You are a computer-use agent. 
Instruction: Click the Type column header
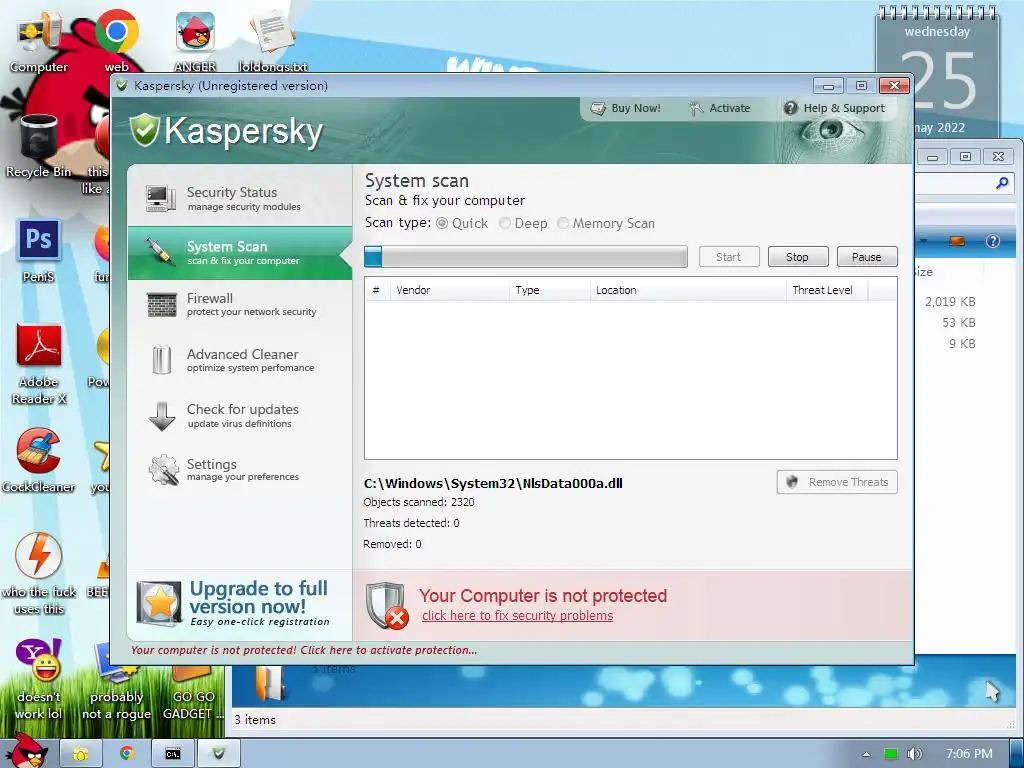point(549,290)
